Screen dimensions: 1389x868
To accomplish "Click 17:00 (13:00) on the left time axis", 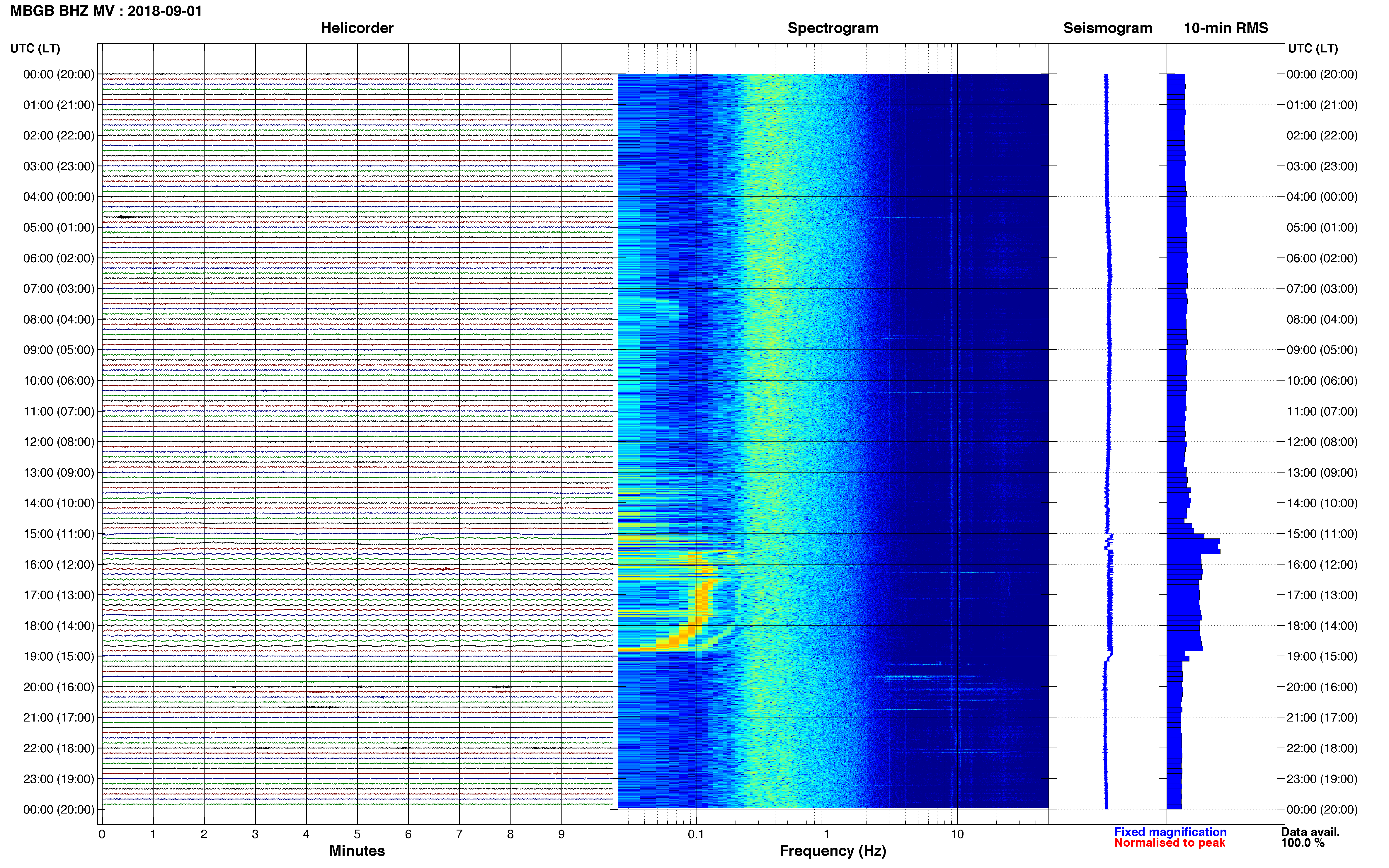I will 59,595.
